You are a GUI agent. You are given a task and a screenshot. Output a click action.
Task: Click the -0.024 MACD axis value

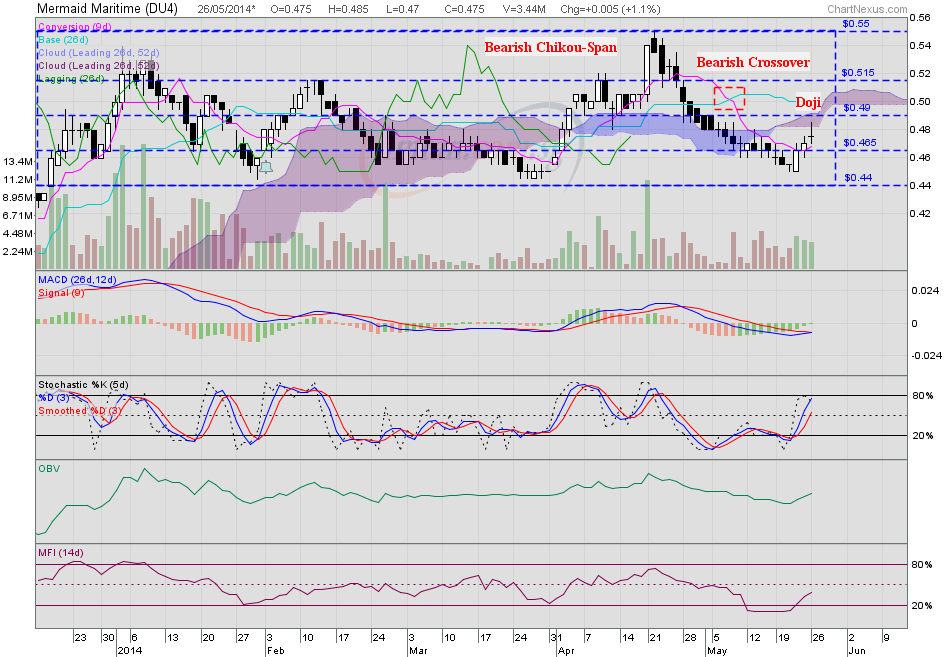click(x=926, y=356)
